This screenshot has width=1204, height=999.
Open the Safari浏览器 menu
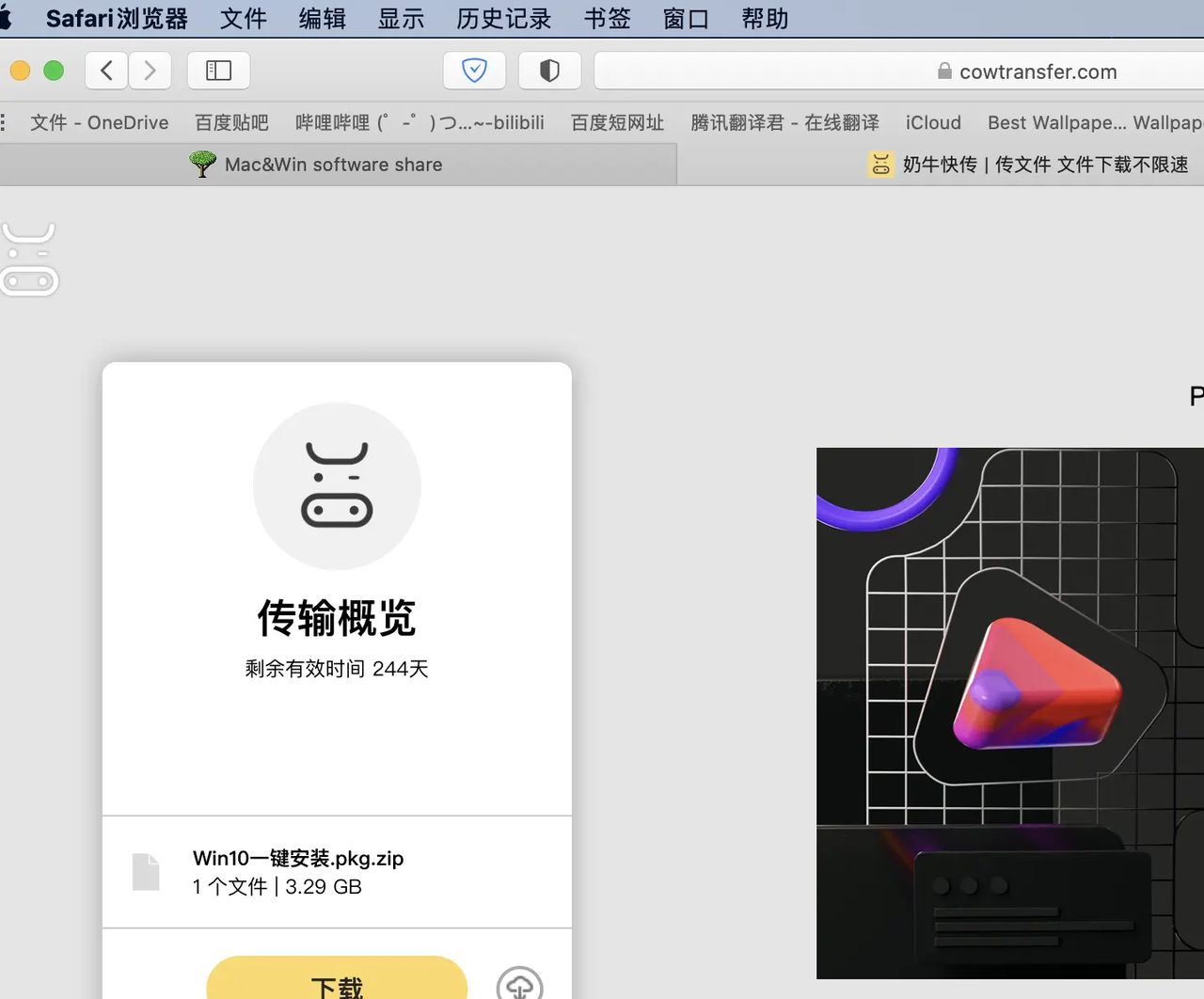tap(117, 19)
